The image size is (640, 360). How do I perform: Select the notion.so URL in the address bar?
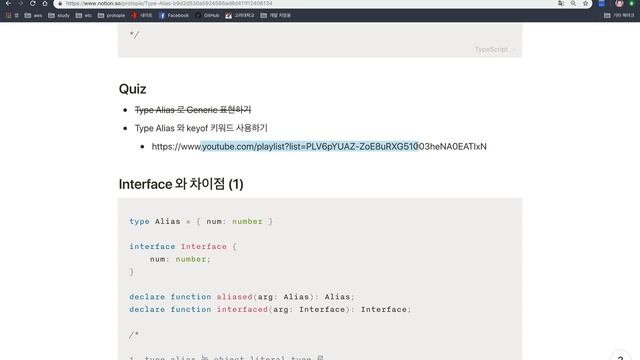pos(169,3)
